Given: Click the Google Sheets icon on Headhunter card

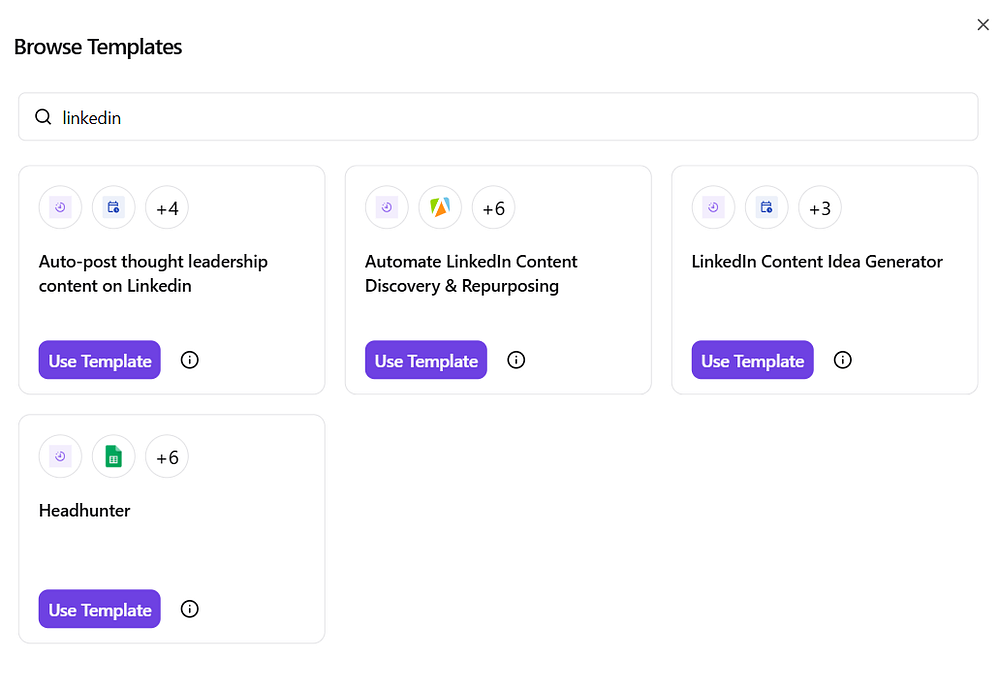Looking at the screenshot, I should [x=114, y=457].
